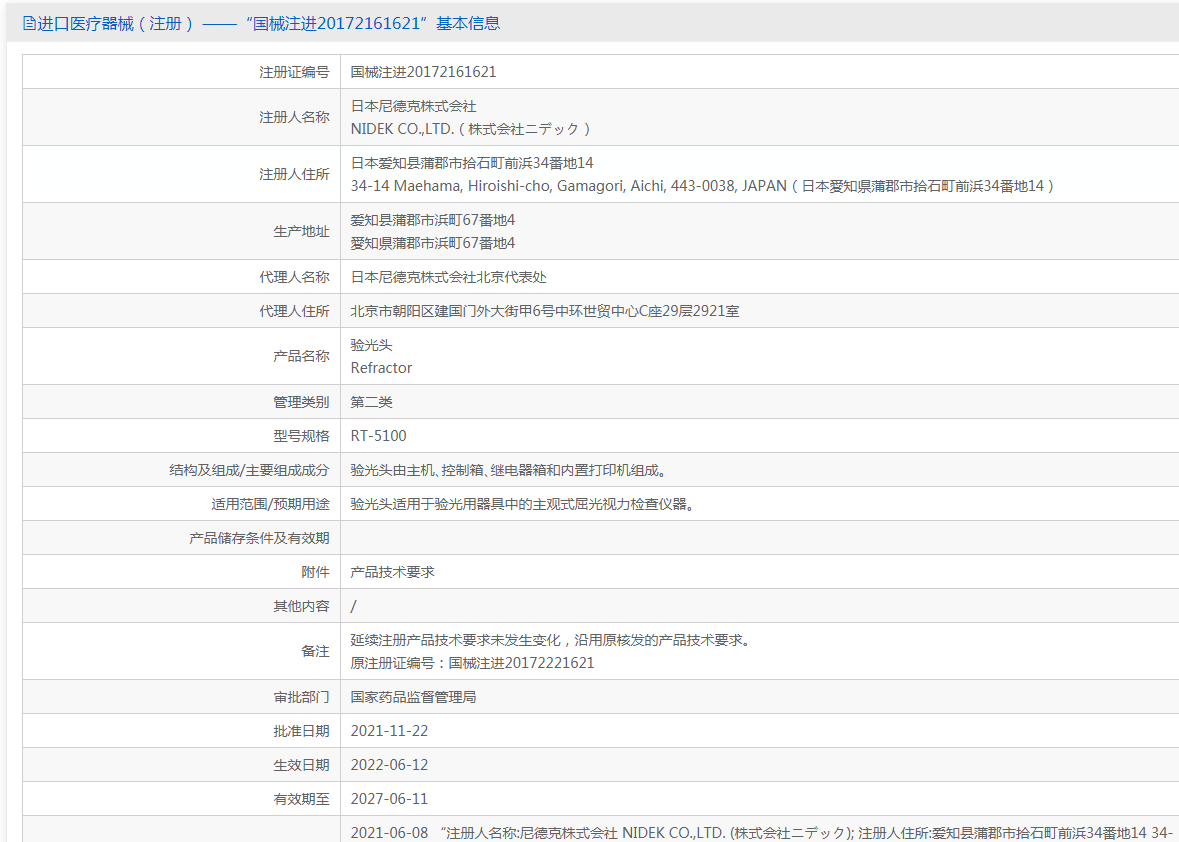Click the 管理类别 value 第二类
Screen dimensions: 1179x842
click(371, 402)
